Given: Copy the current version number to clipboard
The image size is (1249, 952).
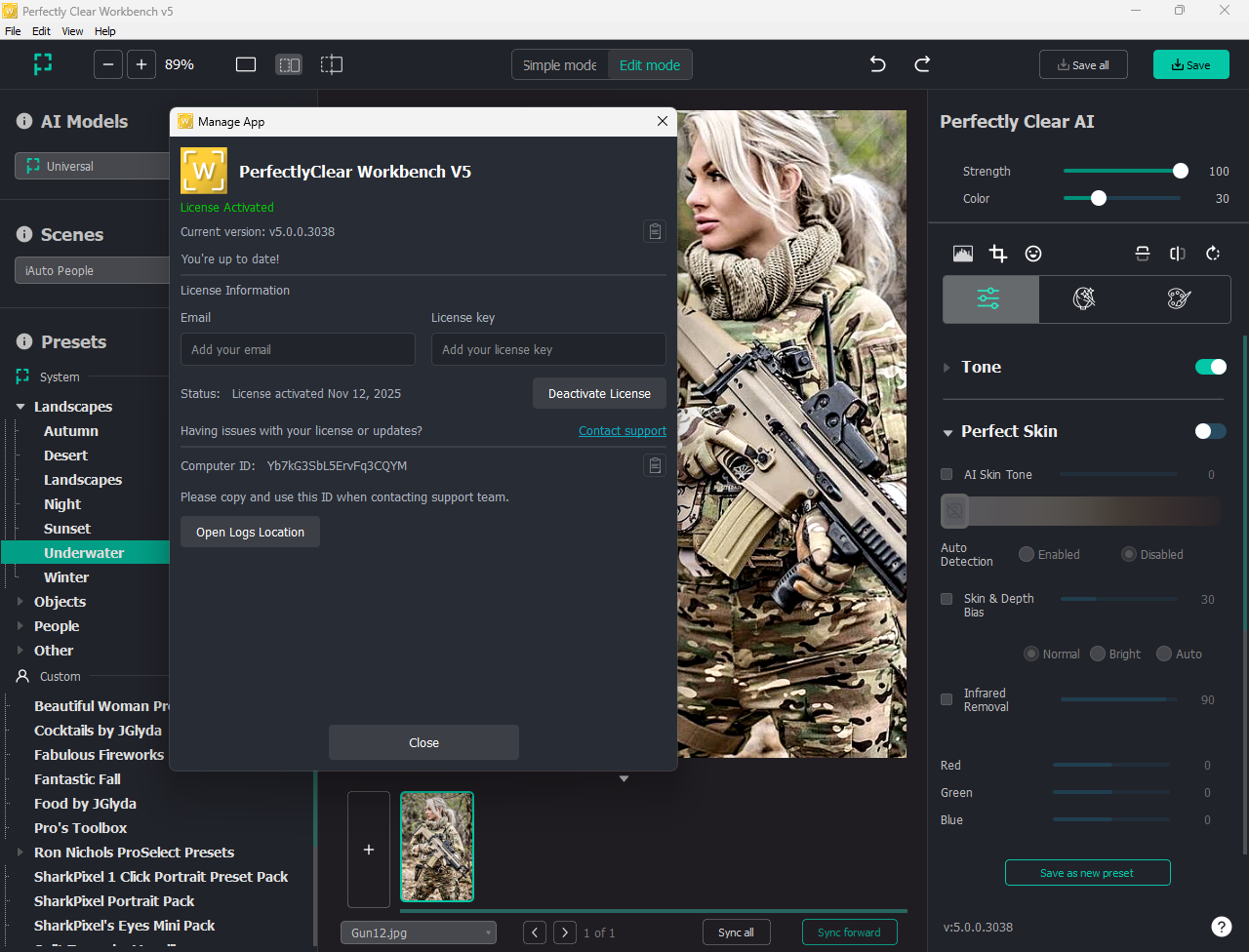Looking at the screenshot, I should [655, 231].
